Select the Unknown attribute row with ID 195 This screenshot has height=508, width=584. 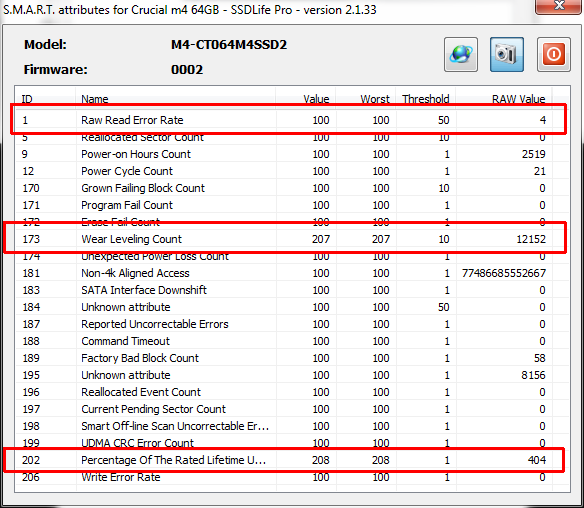click(292, 375)
